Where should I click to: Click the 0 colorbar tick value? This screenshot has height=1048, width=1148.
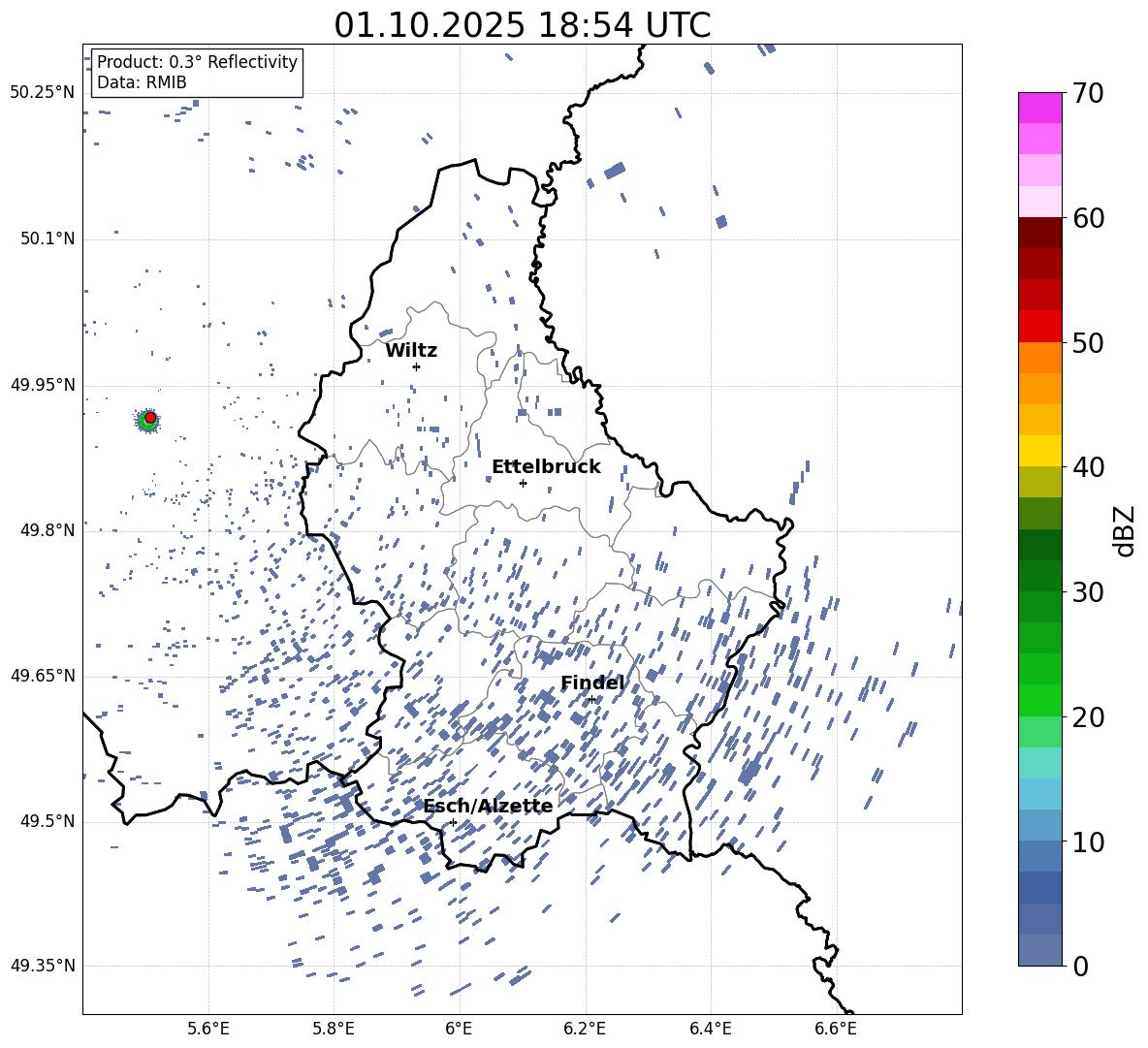(1080, 966)
